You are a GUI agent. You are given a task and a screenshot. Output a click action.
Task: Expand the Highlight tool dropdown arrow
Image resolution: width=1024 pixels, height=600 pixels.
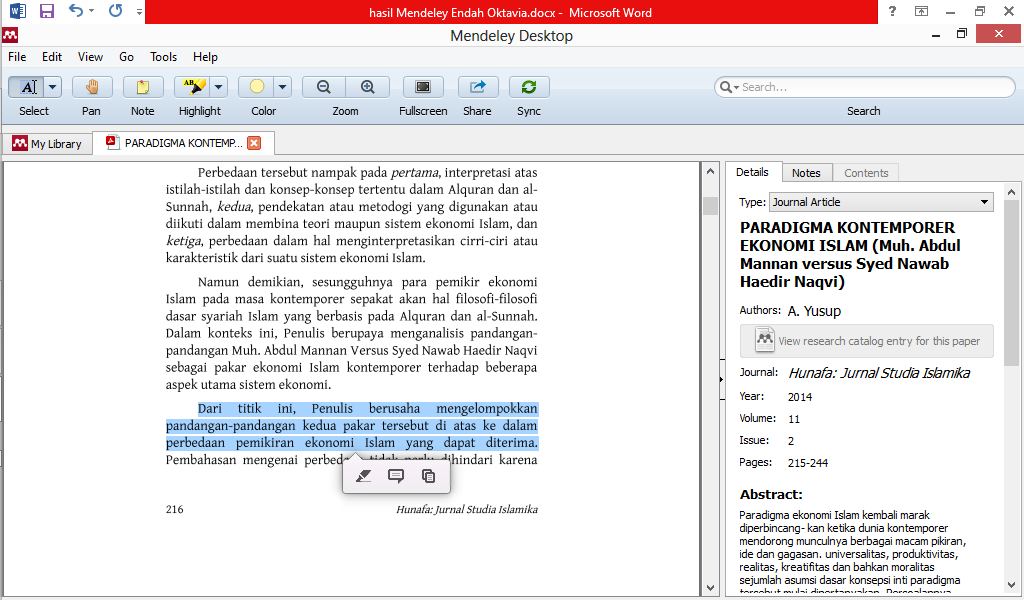pyautogui.click(x=219, y=87)
